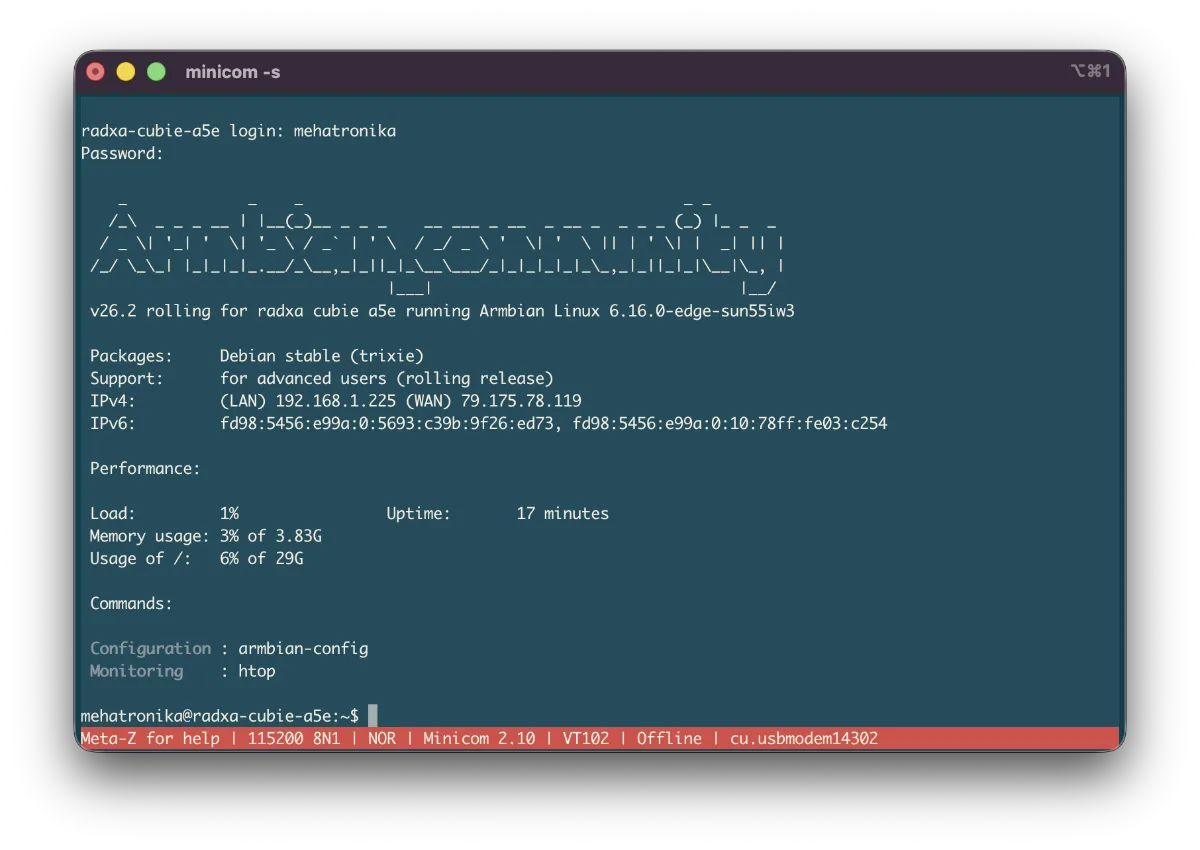Click "Meta-Z for help" in status bar

pyautogui.click(x=150, y=738)
